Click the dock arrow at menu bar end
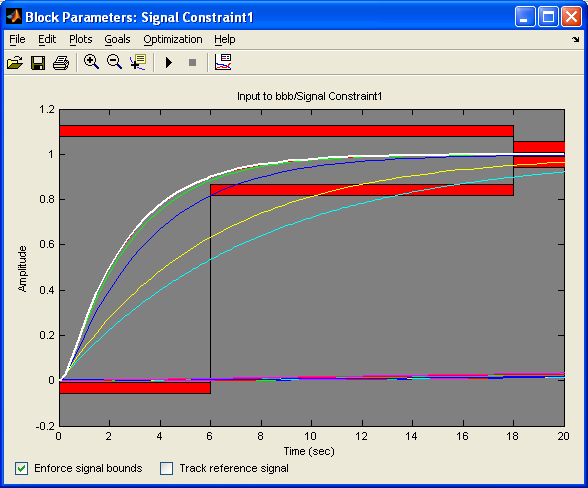 coord(576,39)
